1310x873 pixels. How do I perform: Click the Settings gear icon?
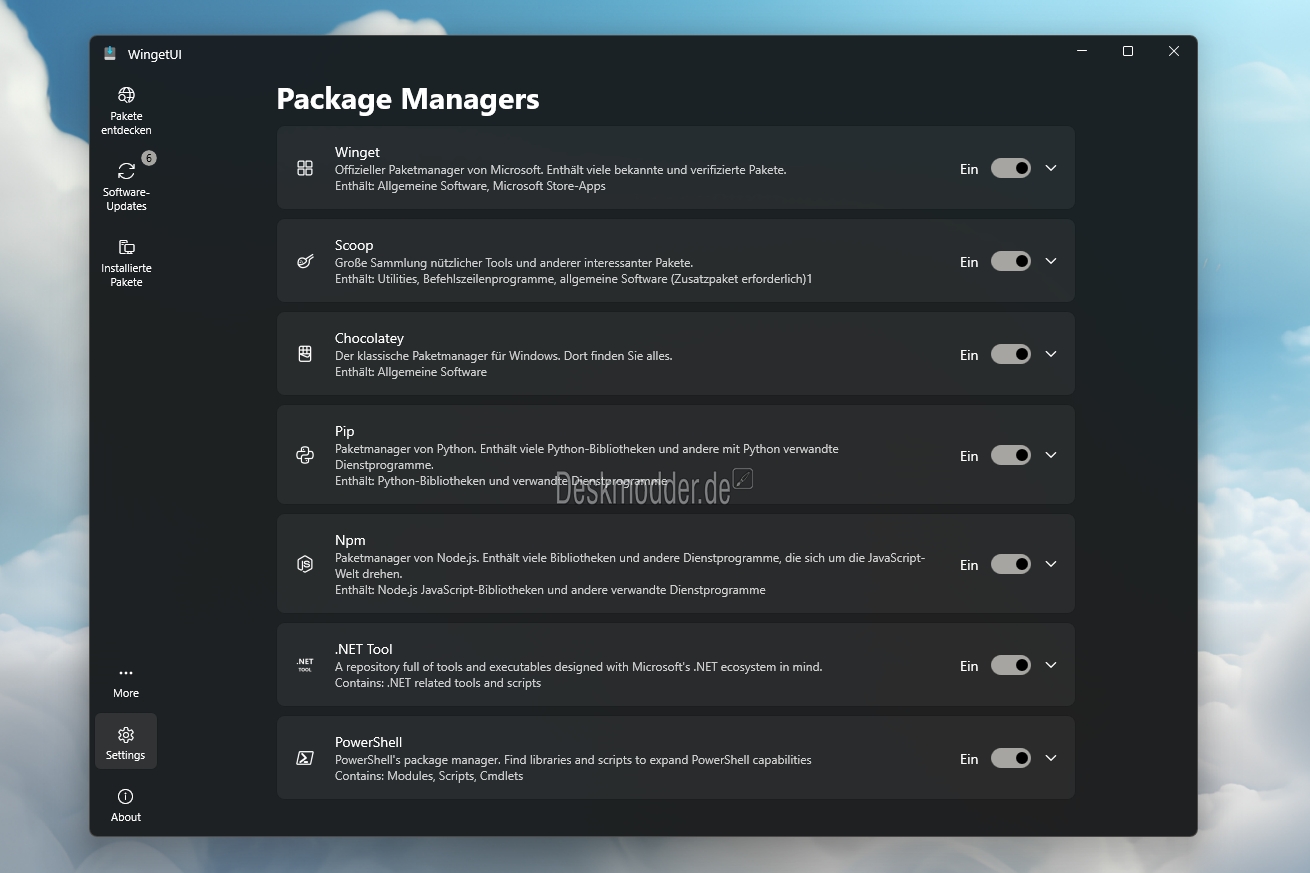(126, 735)
